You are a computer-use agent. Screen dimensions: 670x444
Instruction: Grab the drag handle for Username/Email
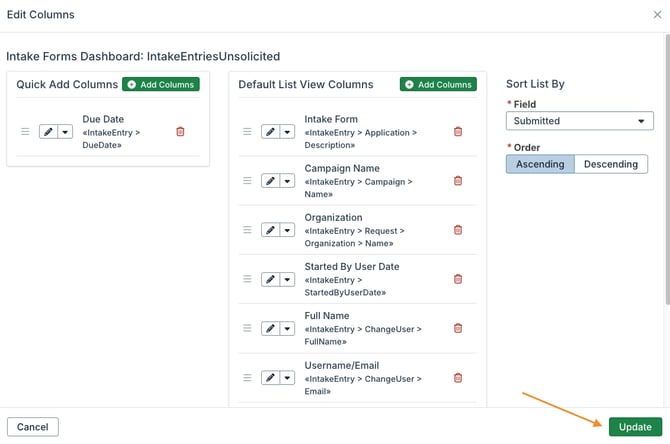click(x=247, y=377)
